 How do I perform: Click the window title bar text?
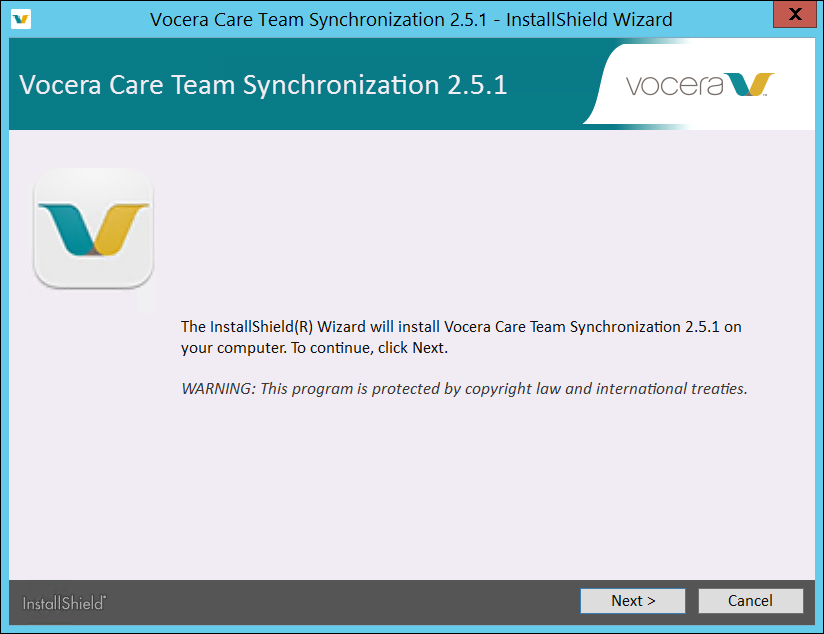pos(411,19)
